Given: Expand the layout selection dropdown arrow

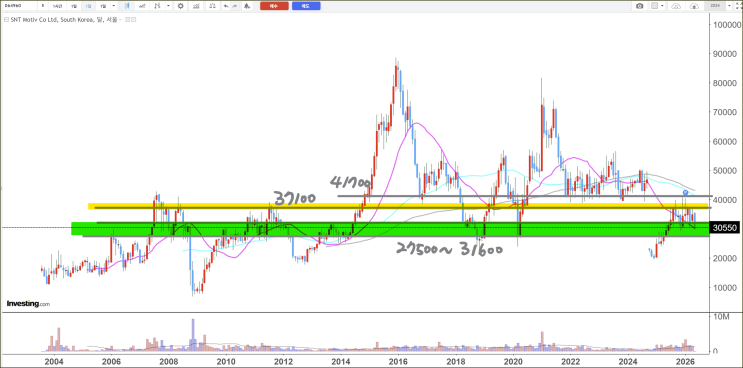Looking at the screenshot, I should click(x=662, y=6).
